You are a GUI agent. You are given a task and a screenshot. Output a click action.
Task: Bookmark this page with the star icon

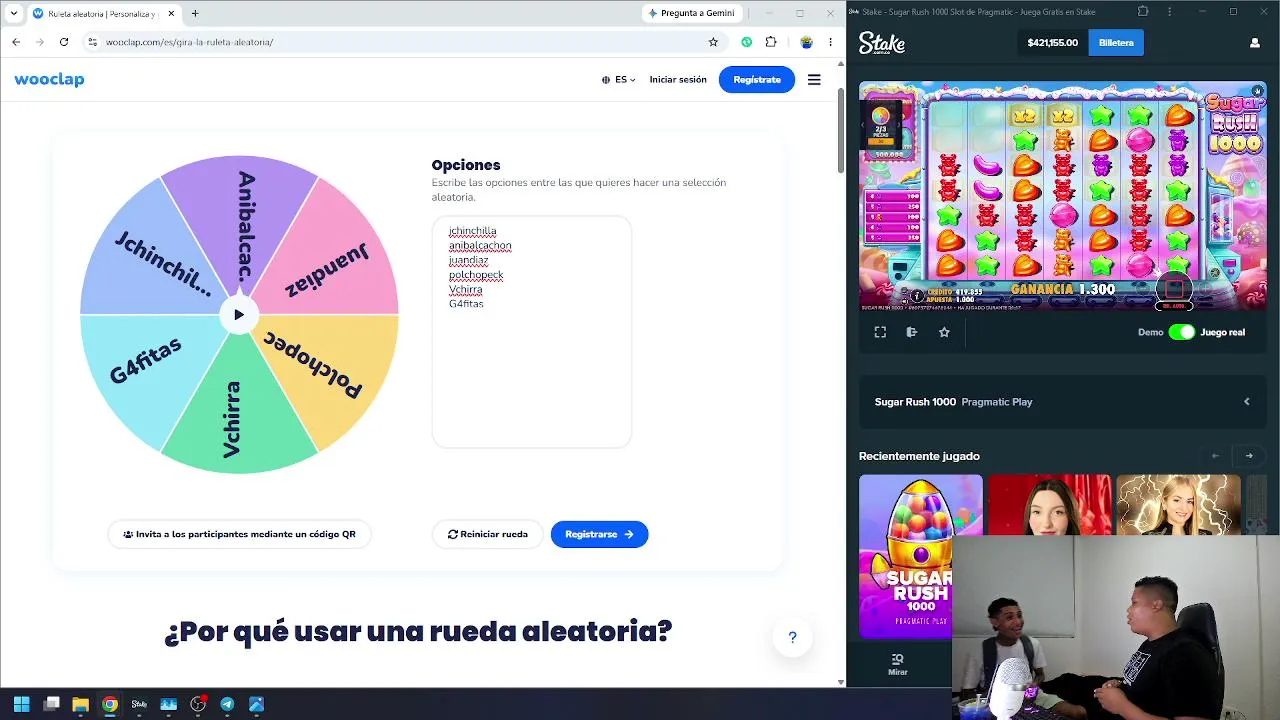click(x=713, y=42)
